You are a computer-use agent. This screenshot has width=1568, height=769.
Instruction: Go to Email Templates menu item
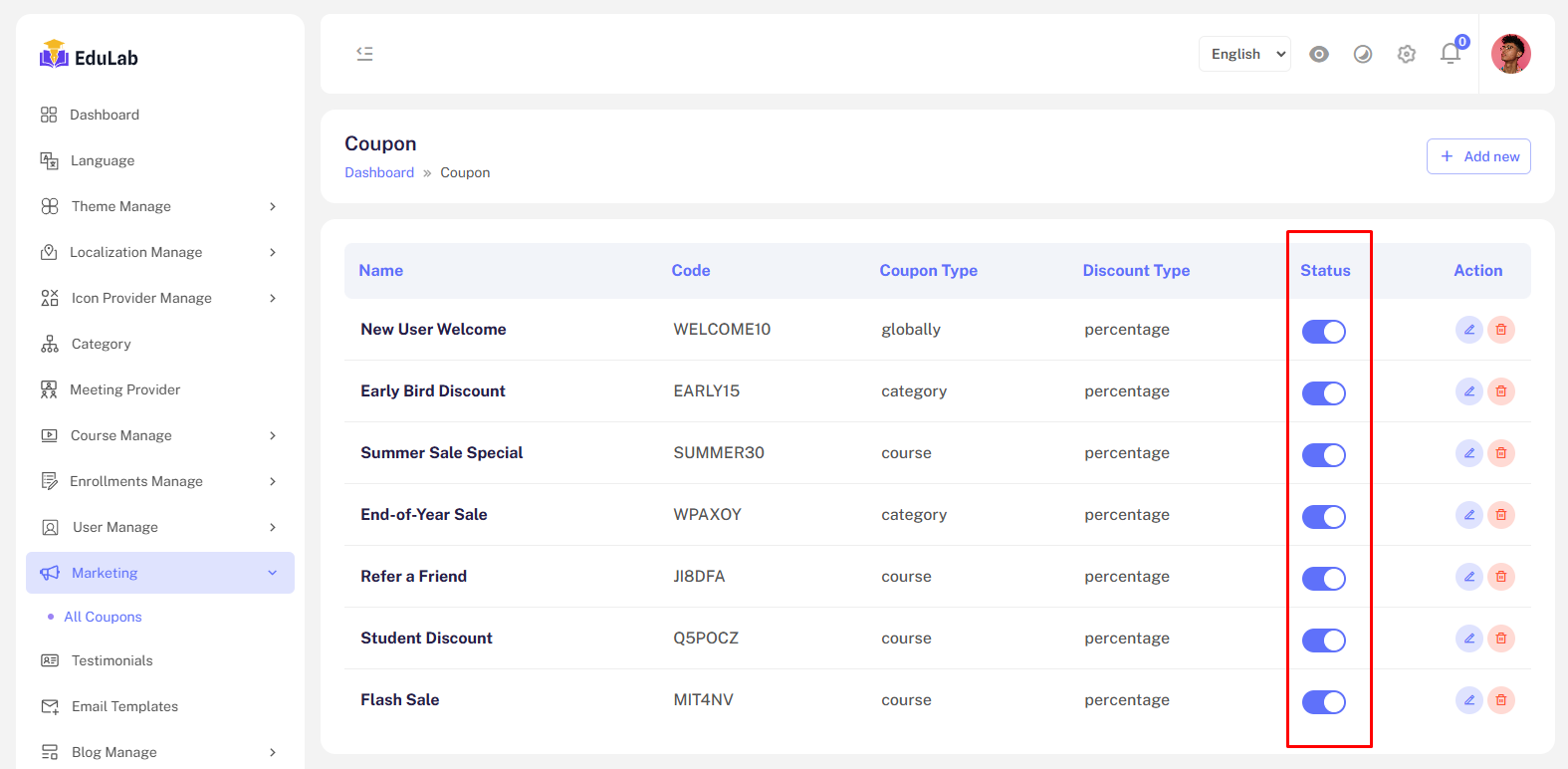[124, 706]
